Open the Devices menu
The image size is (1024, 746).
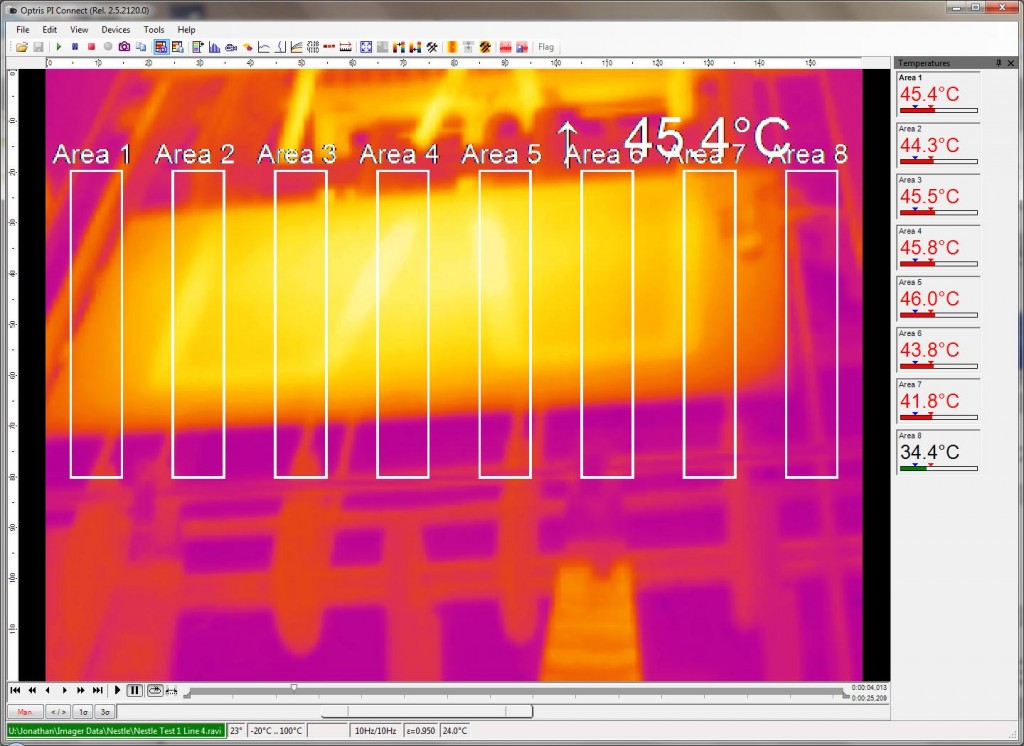tap(116, 30)
